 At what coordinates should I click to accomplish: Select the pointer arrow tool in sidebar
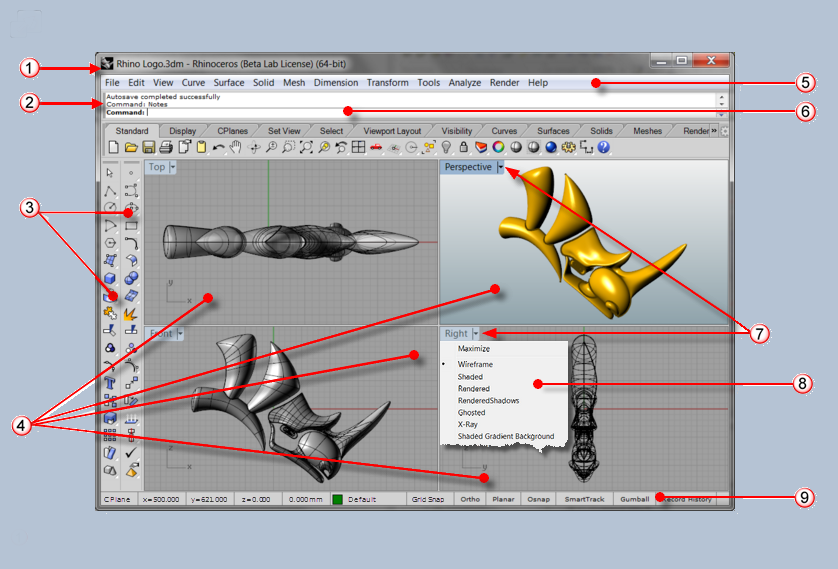click(x=110, y=173)
